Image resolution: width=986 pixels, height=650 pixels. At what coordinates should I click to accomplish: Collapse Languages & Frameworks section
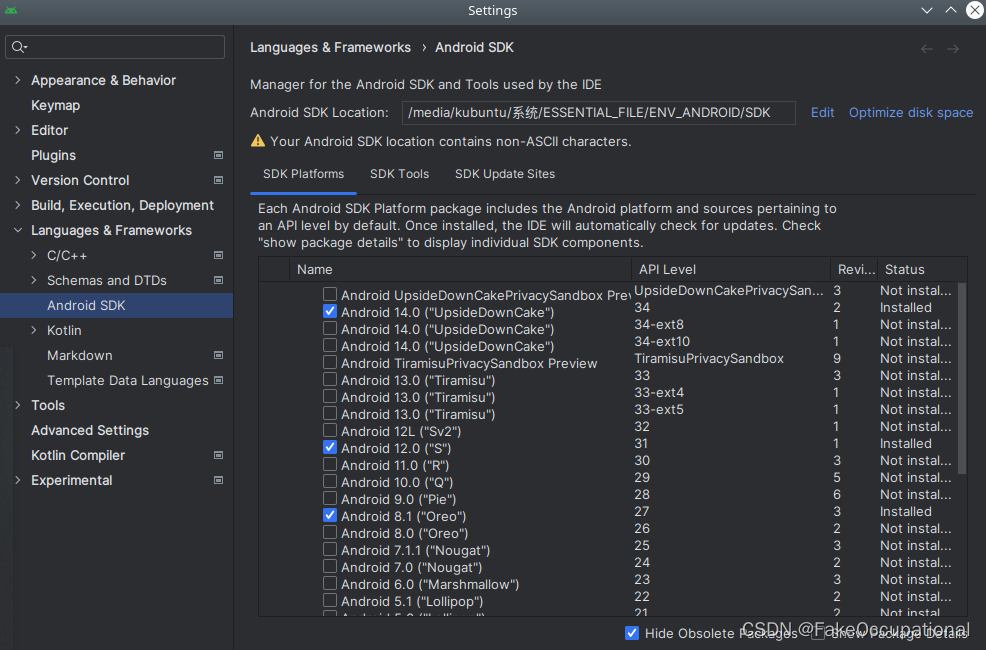coord(18,230)
